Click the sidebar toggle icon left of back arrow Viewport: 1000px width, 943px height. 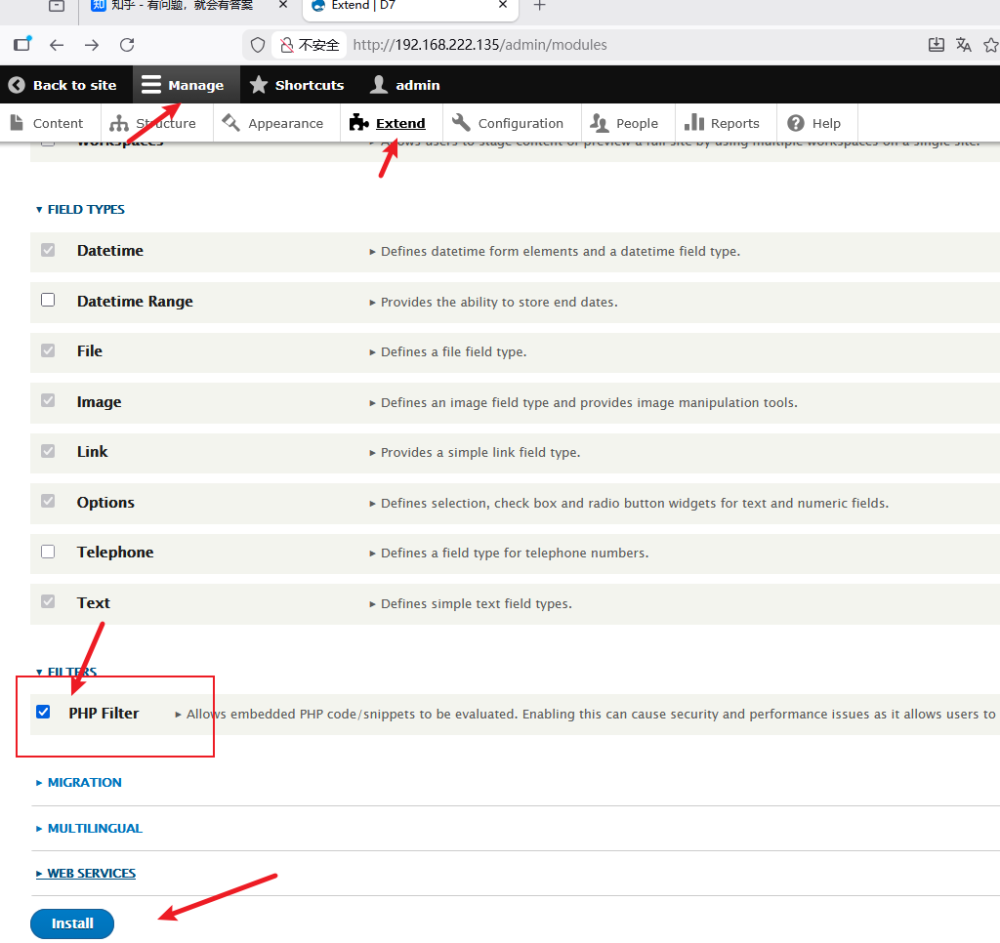point(22,44)
